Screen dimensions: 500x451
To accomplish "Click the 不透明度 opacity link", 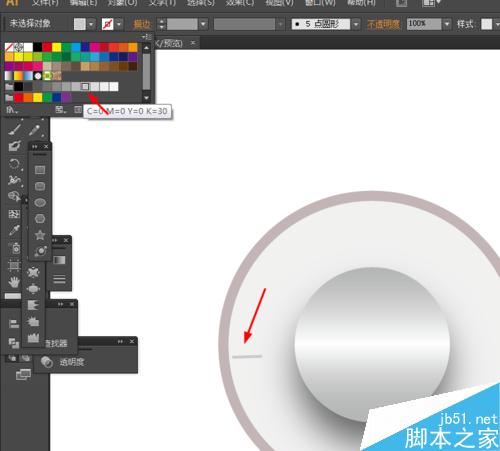I will pyautogui.click(x=383, y=24).
